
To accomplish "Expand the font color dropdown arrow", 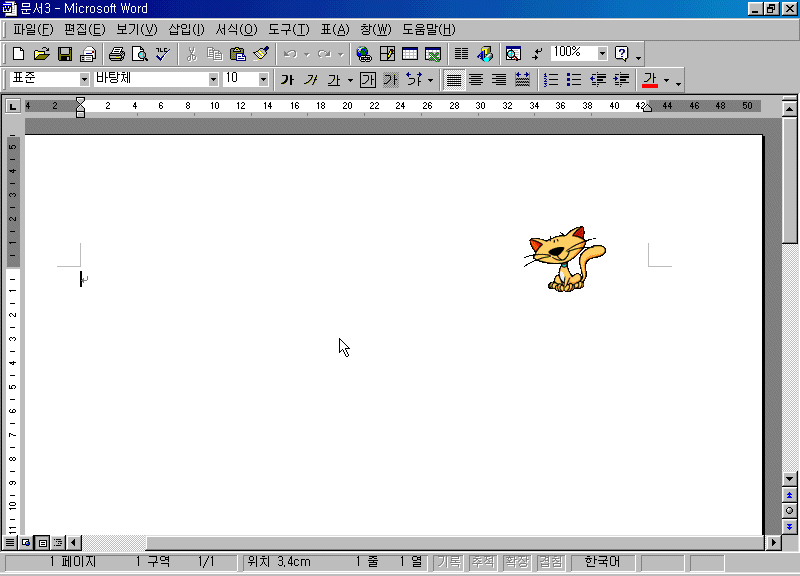I will 666,80.
